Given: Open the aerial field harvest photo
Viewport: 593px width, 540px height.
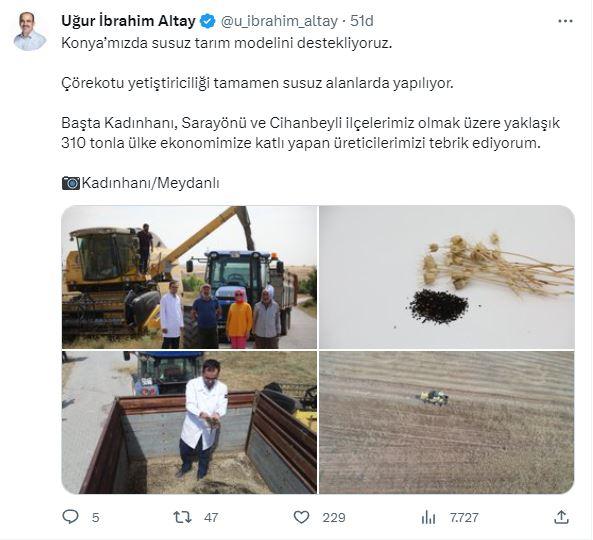Looking at the screenshot, I should [447, 422].
